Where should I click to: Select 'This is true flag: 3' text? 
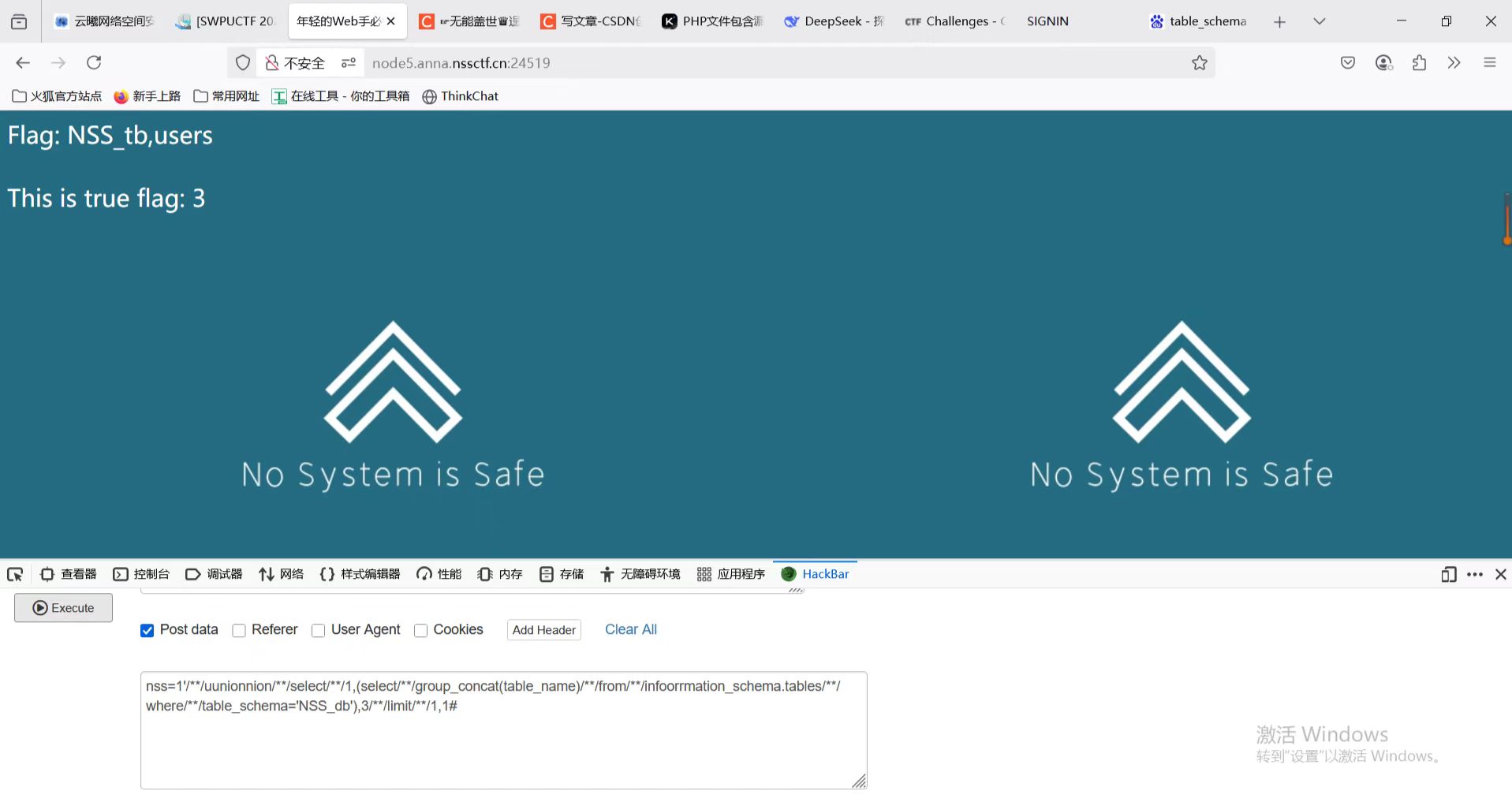(x=106, y=198)
